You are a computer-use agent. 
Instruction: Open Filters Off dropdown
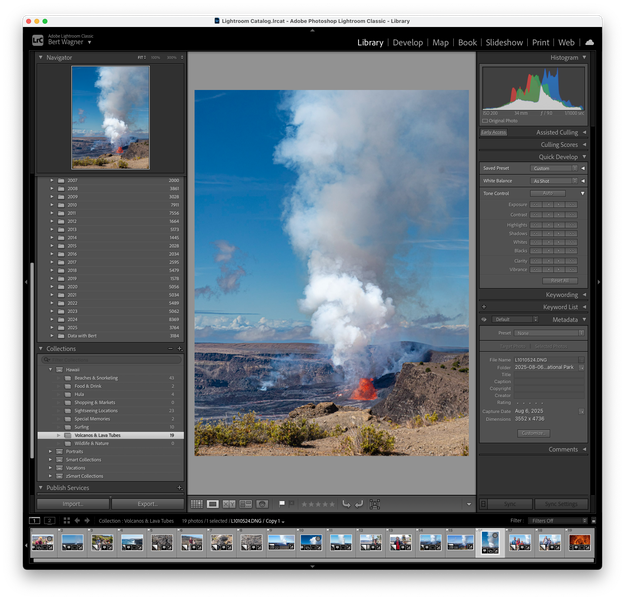tap(558, 521)
